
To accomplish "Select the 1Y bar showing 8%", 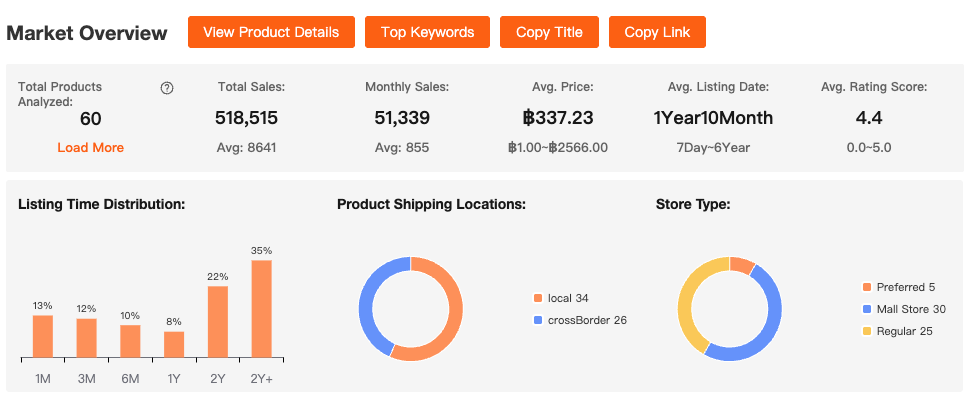I will (x=174, y=344).
